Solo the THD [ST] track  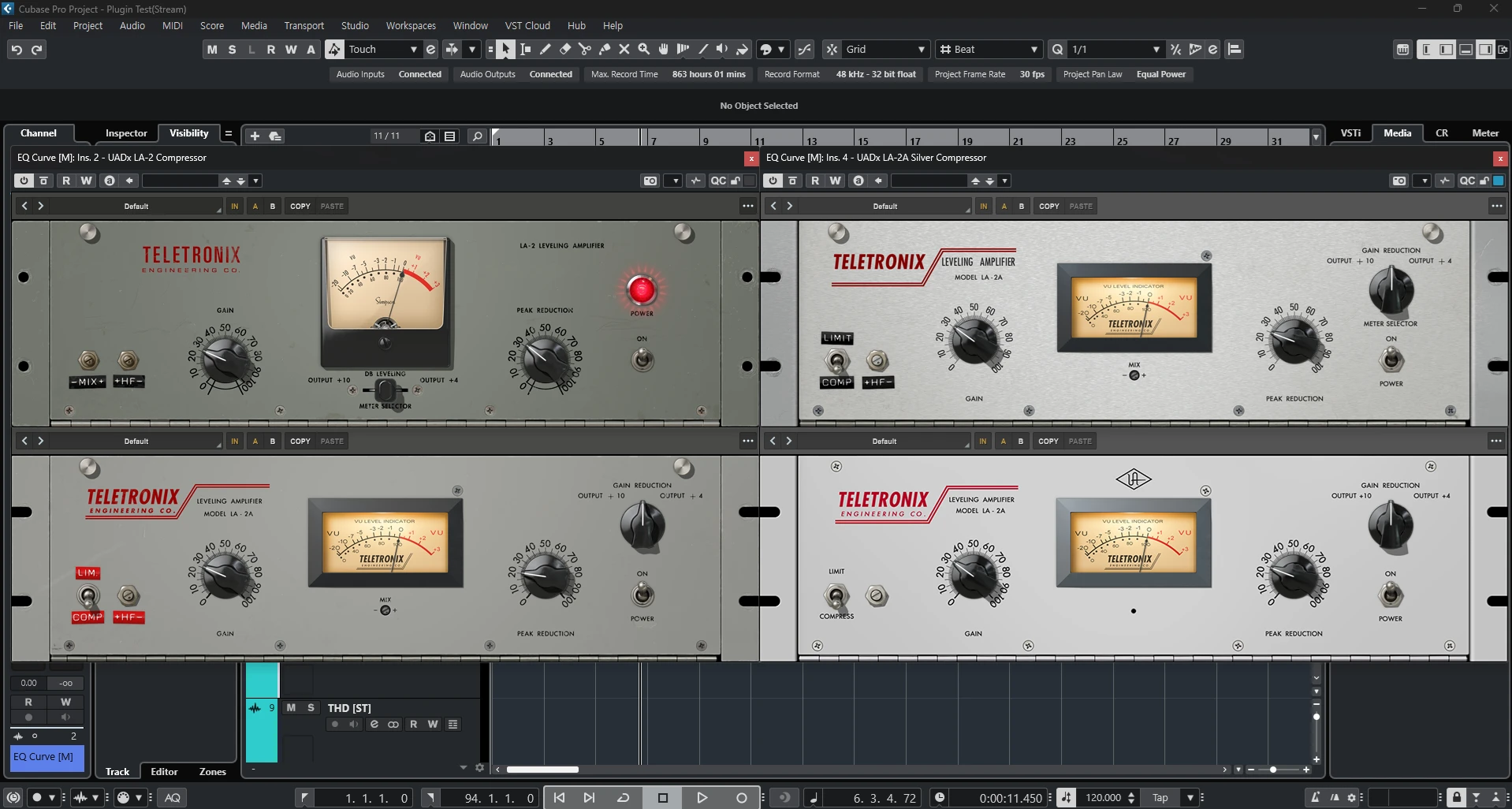click(311, 707)
